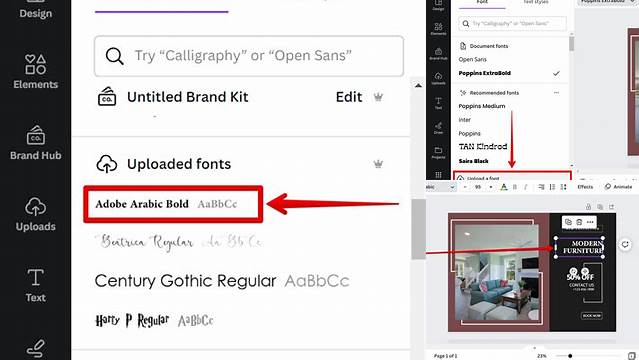This screenshot has width=639, height=360.
Task: Click duplicate page icon above canvas
Action: click(x=600, y=207)
